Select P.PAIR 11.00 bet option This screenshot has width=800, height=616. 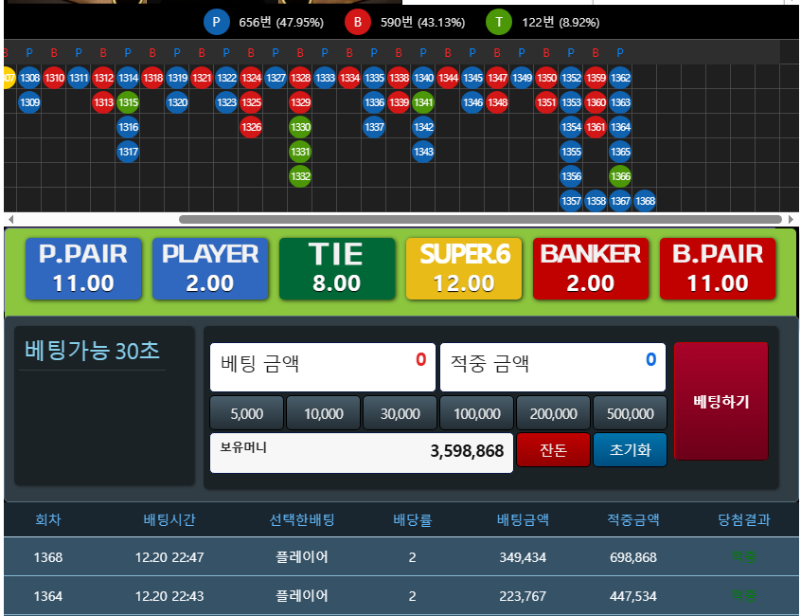83,269
